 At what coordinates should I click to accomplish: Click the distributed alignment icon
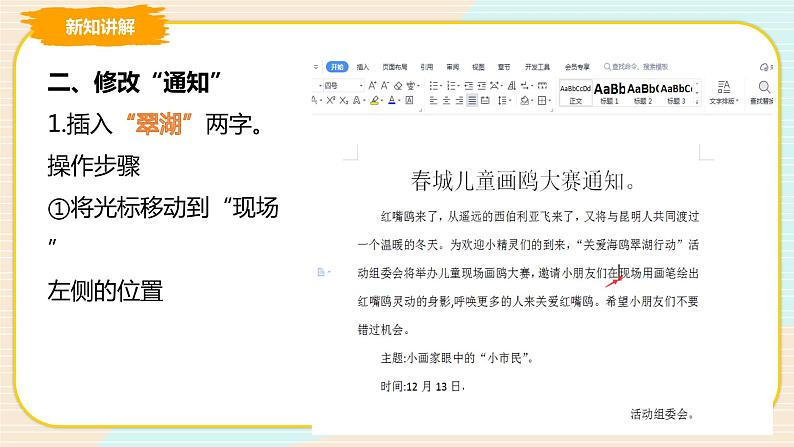pyautogui.click(x=485, y=100)
